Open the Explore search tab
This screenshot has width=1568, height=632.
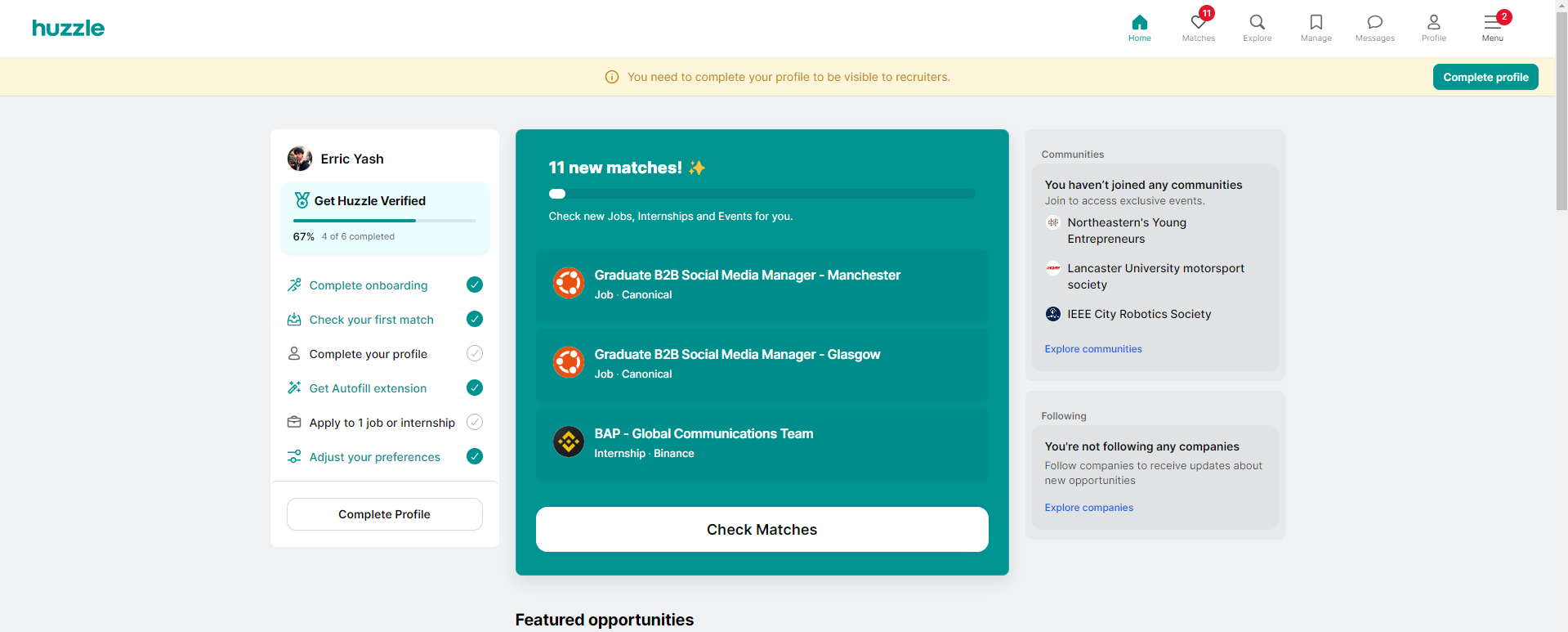coord(1257,28)
